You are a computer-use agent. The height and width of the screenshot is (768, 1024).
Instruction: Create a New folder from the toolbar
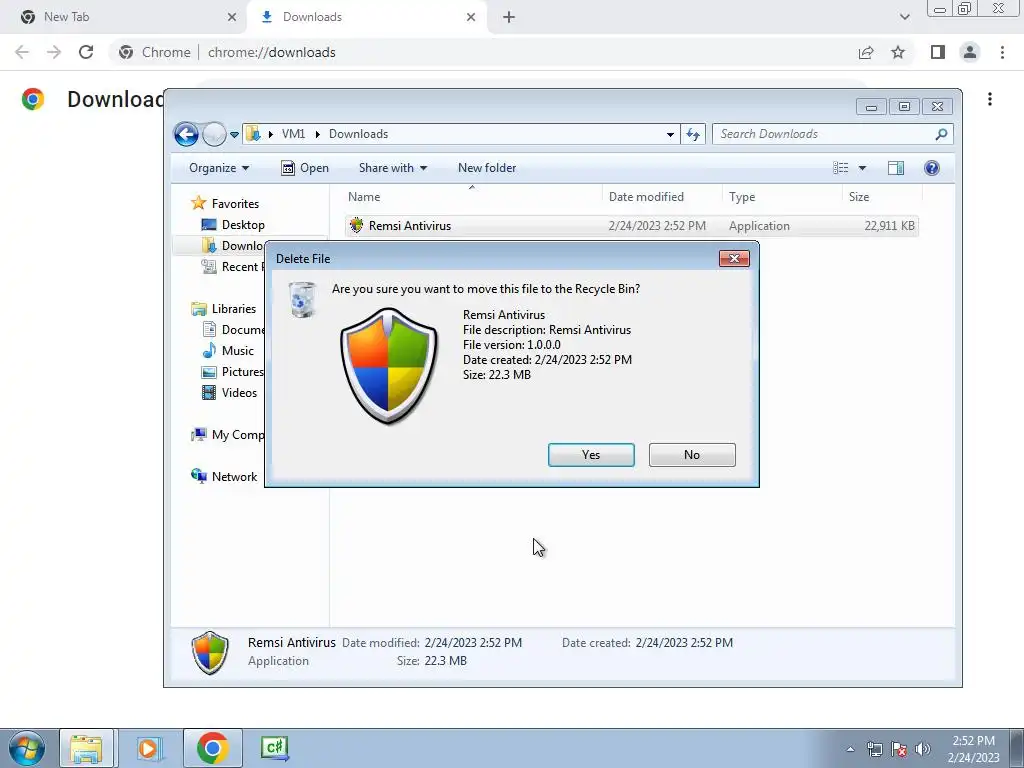click(x=487, y=168)
